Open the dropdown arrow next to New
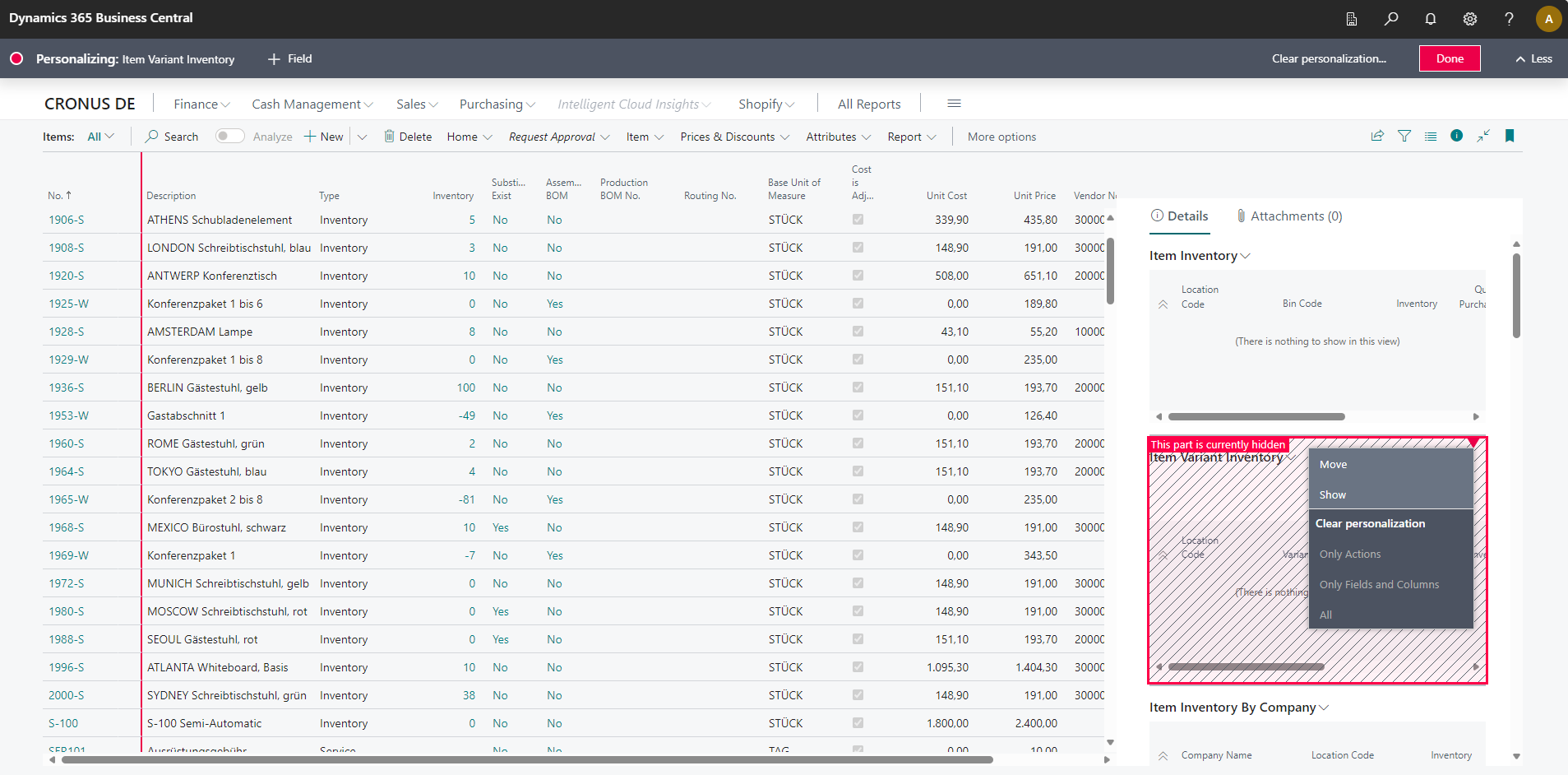 click(x=362, y=137)
